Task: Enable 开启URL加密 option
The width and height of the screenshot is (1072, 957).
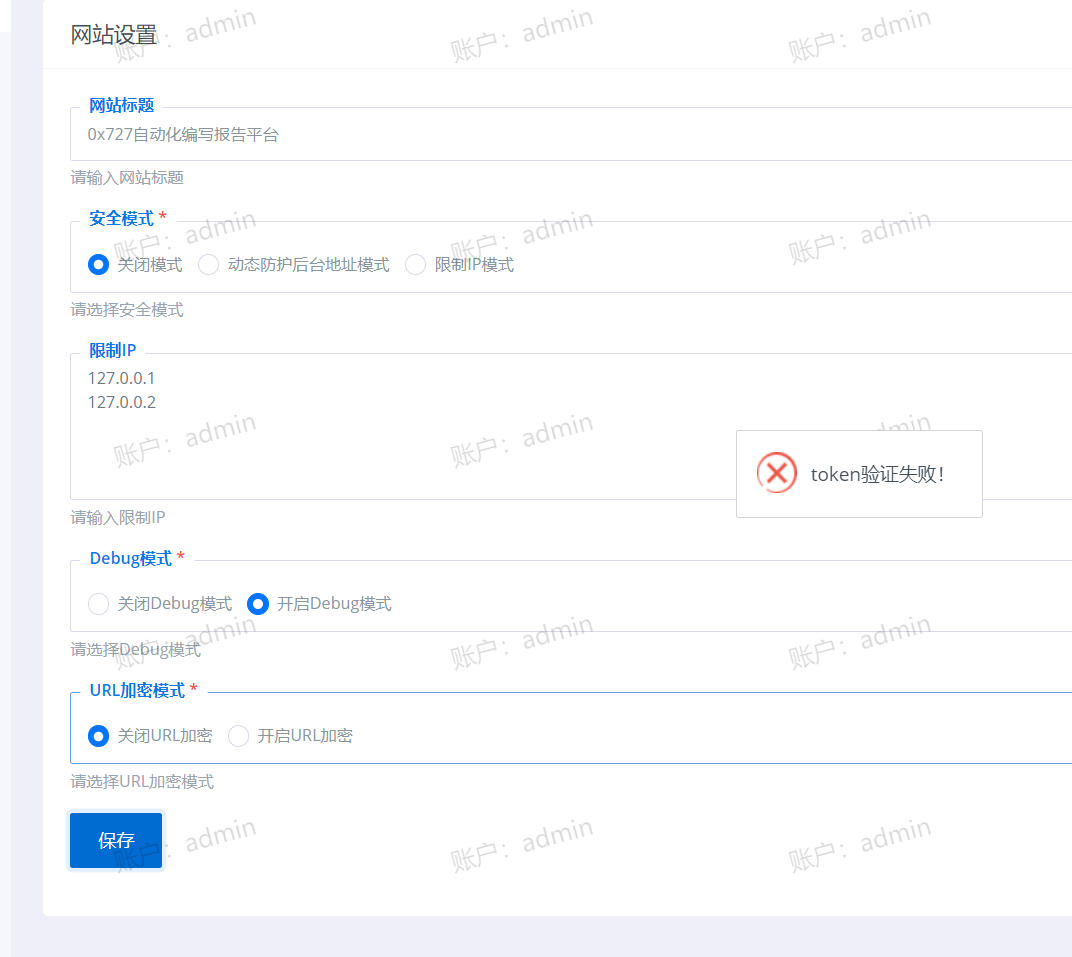Action: (x=238, y=736)
